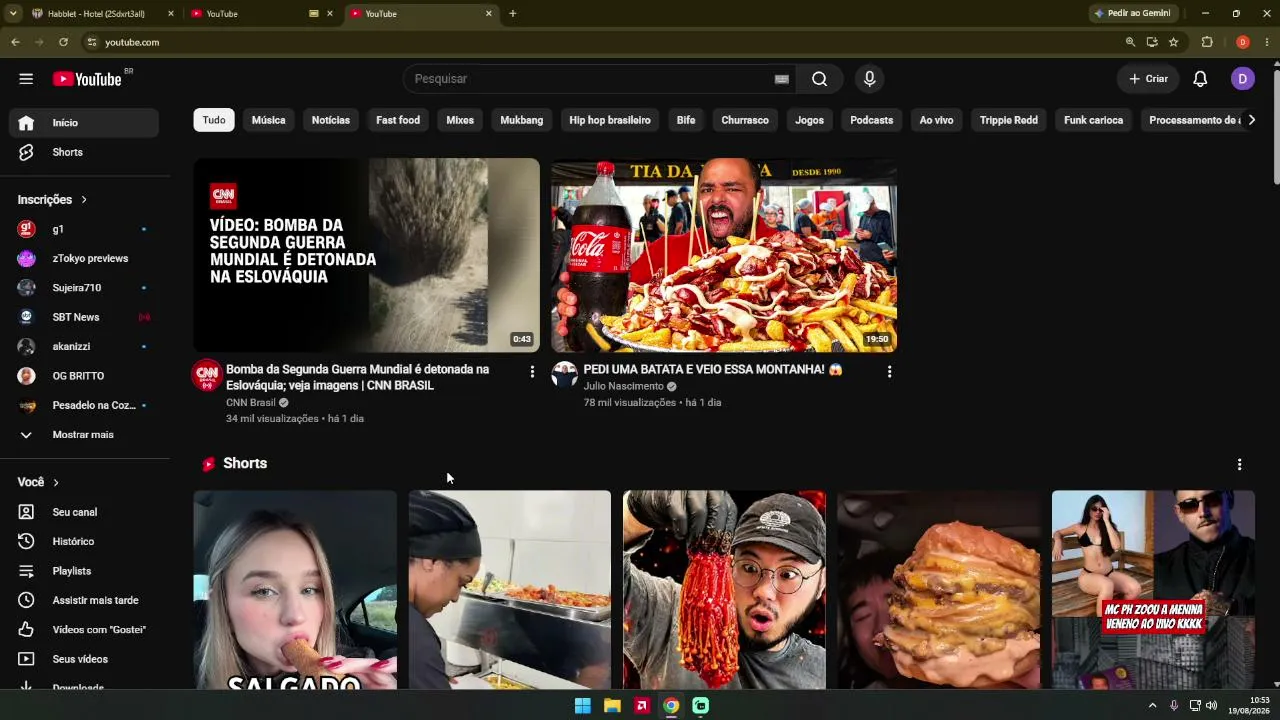This screenshot has width=1280, height=720.
Task: Expand the Você section
Action: click(x=38, y=482)
